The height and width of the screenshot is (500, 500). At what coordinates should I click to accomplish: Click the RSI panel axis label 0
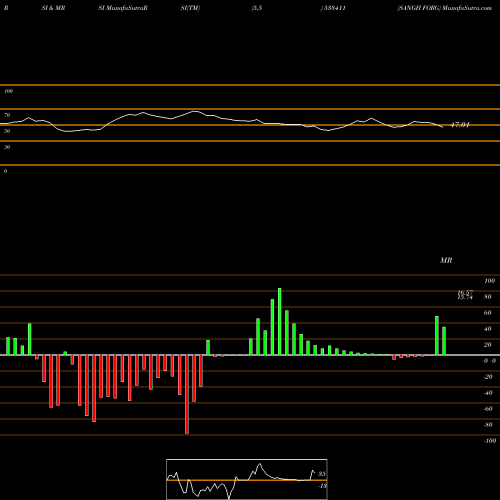click(5, 171)
